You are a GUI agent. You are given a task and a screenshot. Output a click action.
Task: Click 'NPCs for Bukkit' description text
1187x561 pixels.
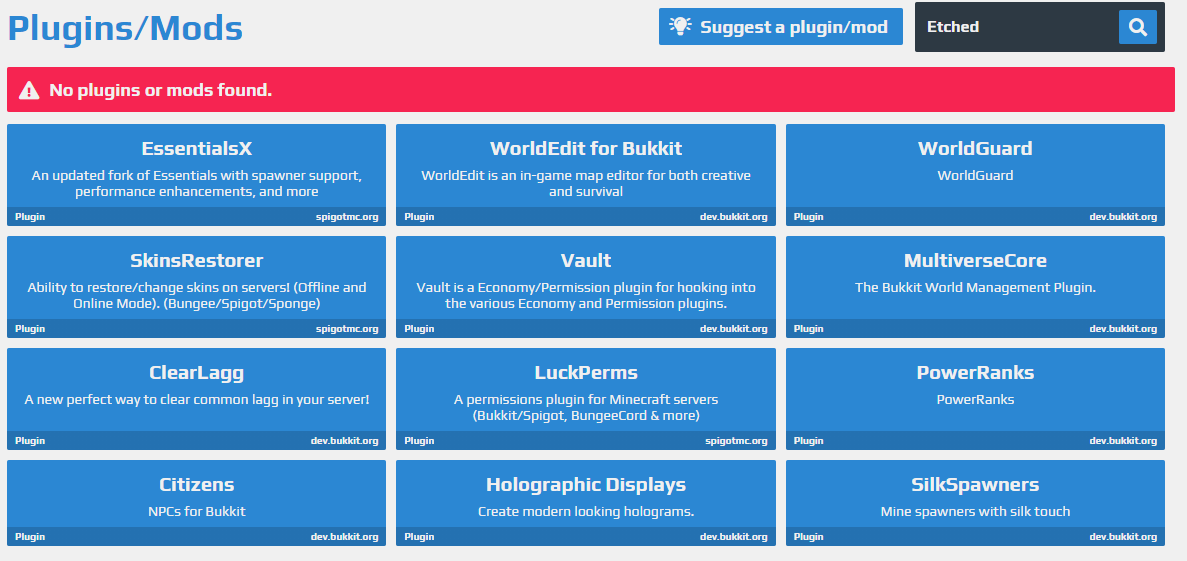197,511
